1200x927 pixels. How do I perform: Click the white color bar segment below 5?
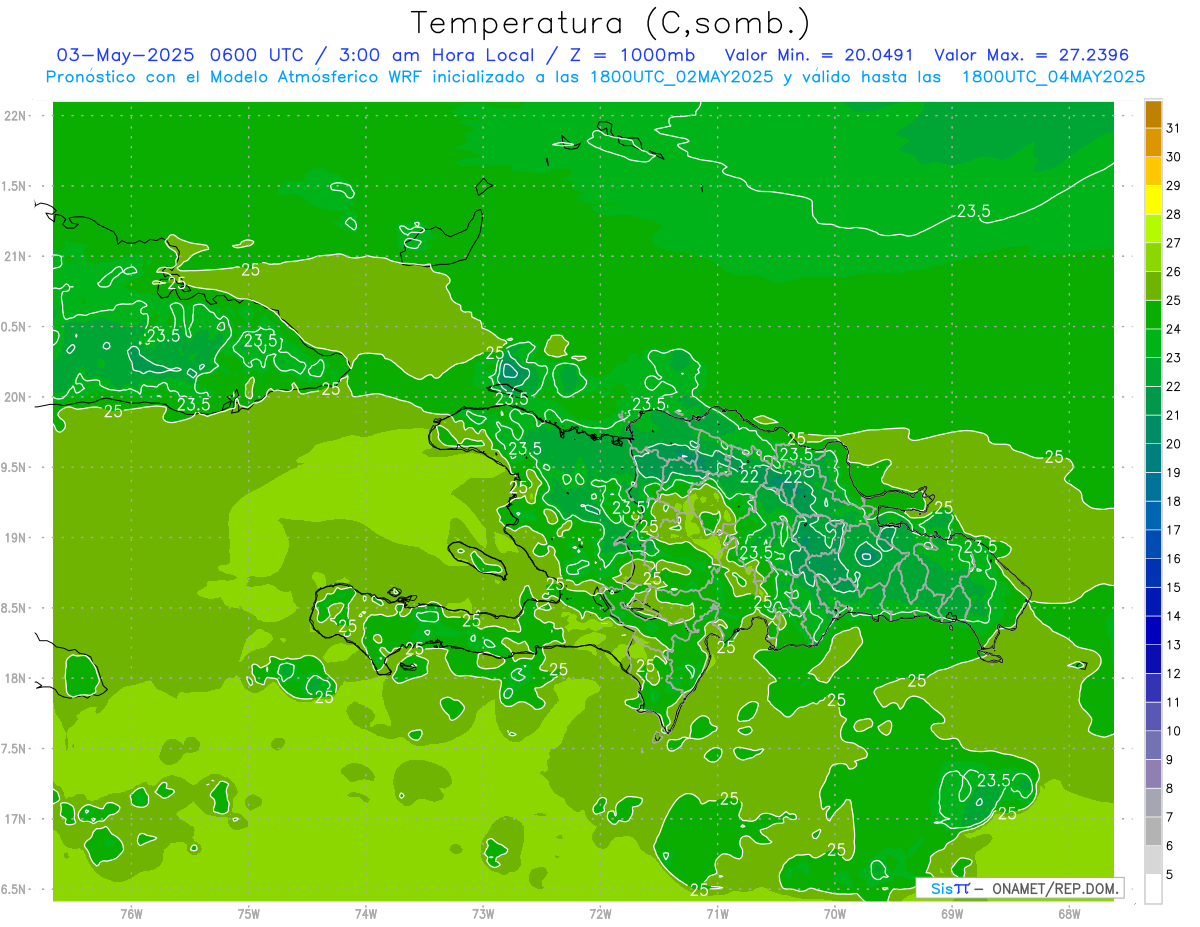[x=1153, y=889]
